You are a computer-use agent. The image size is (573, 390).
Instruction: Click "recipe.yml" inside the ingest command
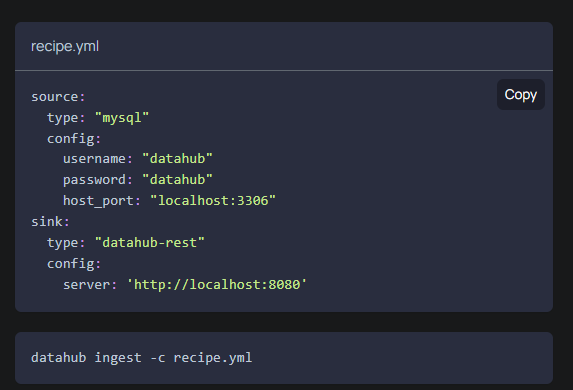(213, 358)
